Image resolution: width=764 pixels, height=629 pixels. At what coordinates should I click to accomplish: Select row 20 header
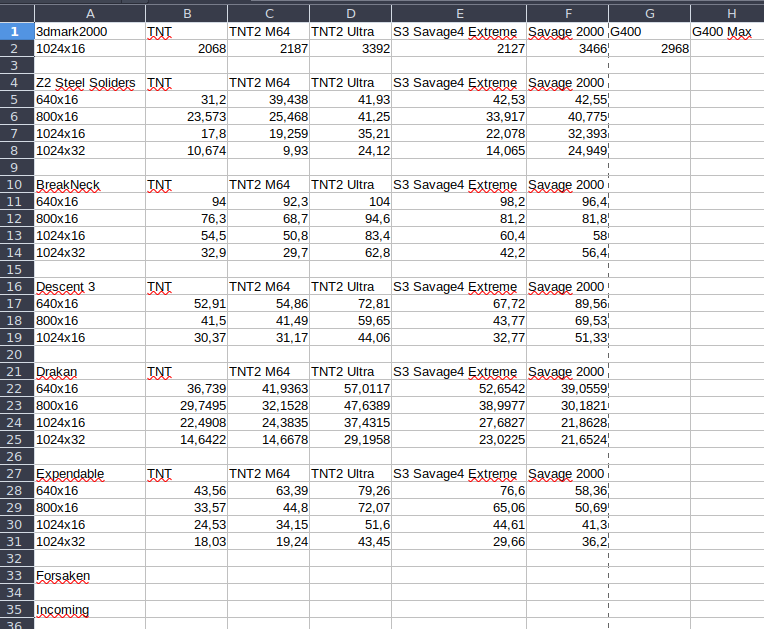click(x=17, y=355)
